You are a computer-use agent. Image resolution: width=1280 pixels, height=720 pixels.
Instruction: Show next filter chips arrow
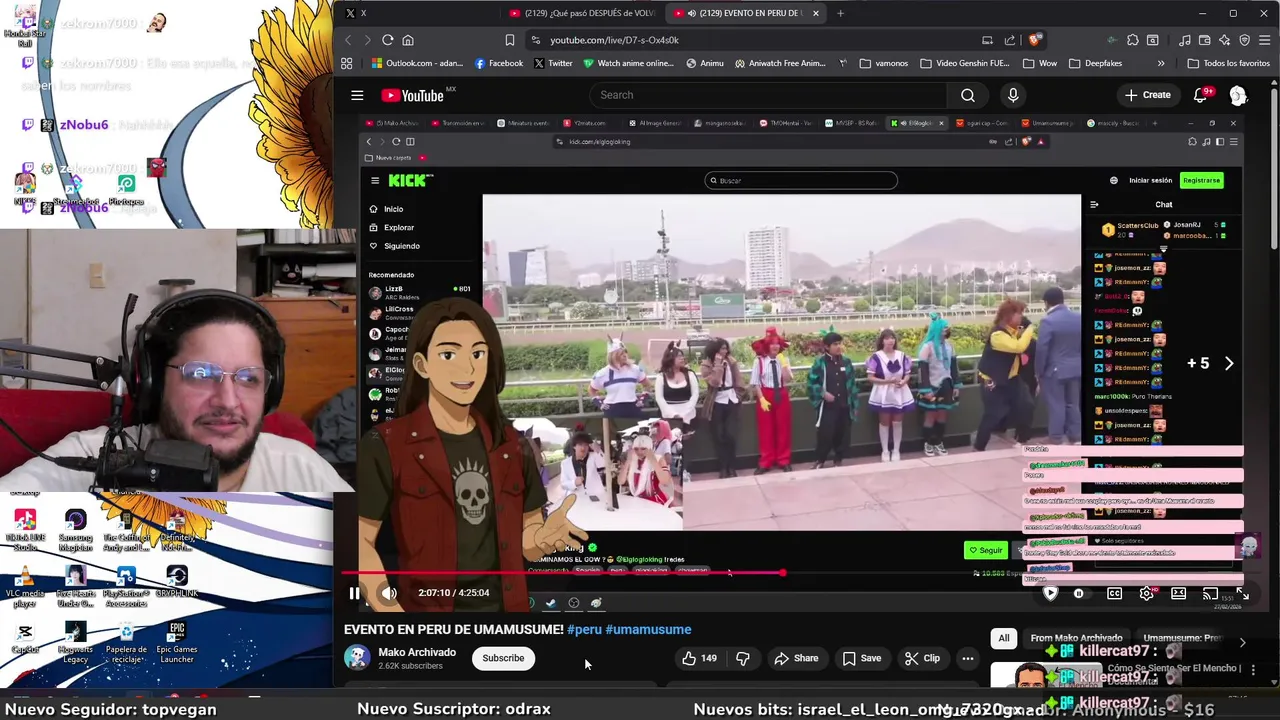point(1242,642)
